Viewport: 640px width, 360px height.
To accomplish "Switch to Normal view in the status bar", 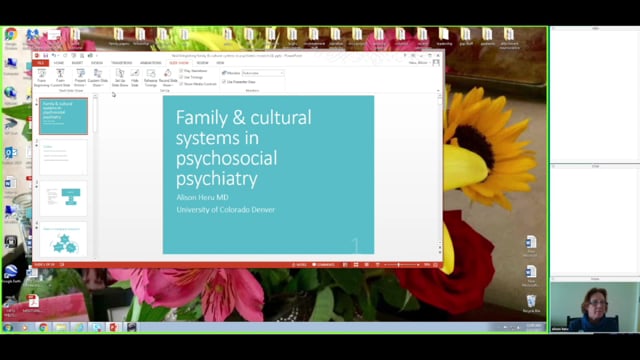I will (x=345, y=265).
